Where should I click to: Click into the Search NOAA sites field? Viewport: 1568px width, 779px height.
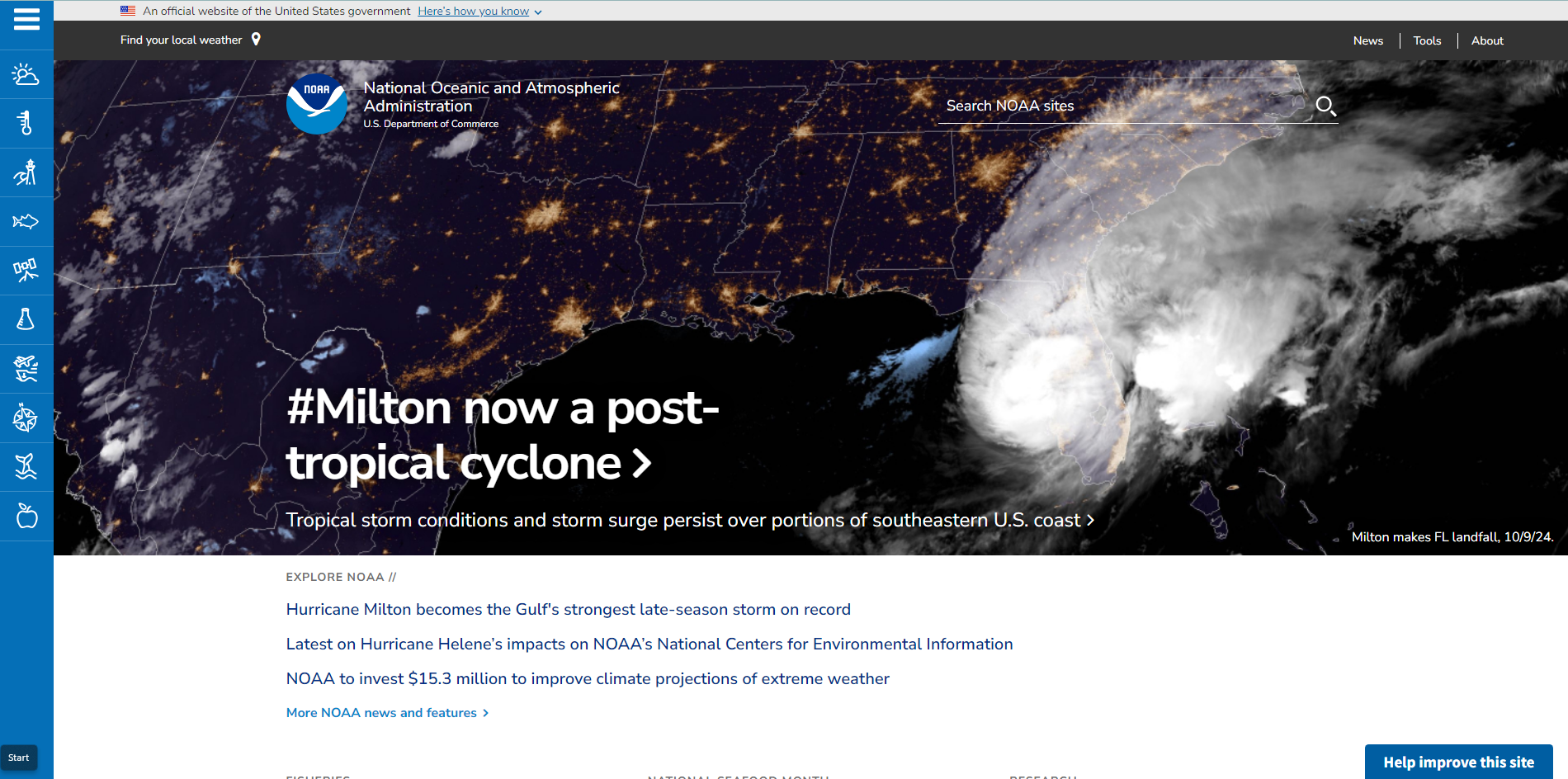(1126, 106)
